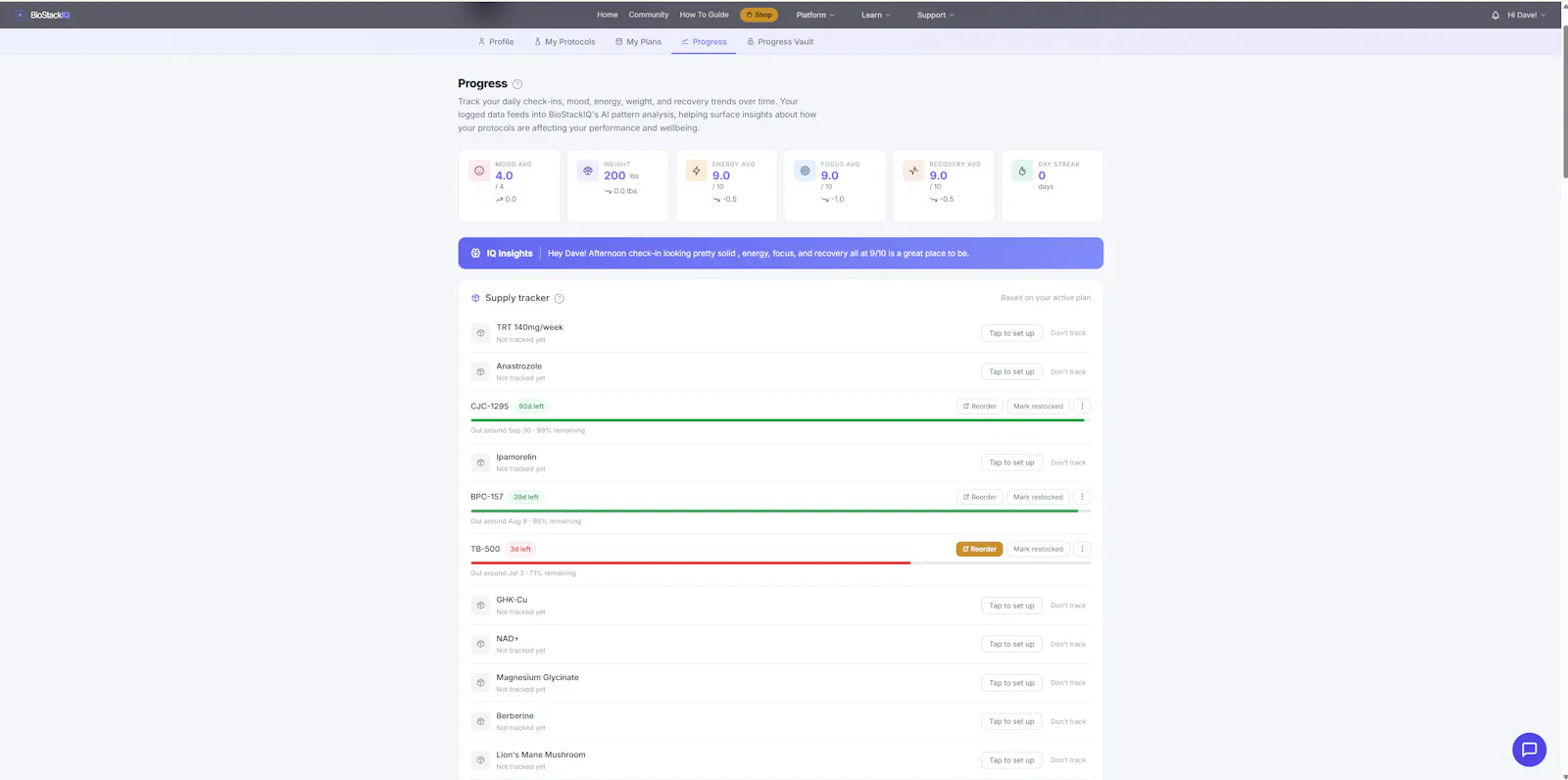This screenshot has height=780, width=1568.
Task: Open BPC-157 more options menu
Action: pyautogui.click(x=1082, y=497)
